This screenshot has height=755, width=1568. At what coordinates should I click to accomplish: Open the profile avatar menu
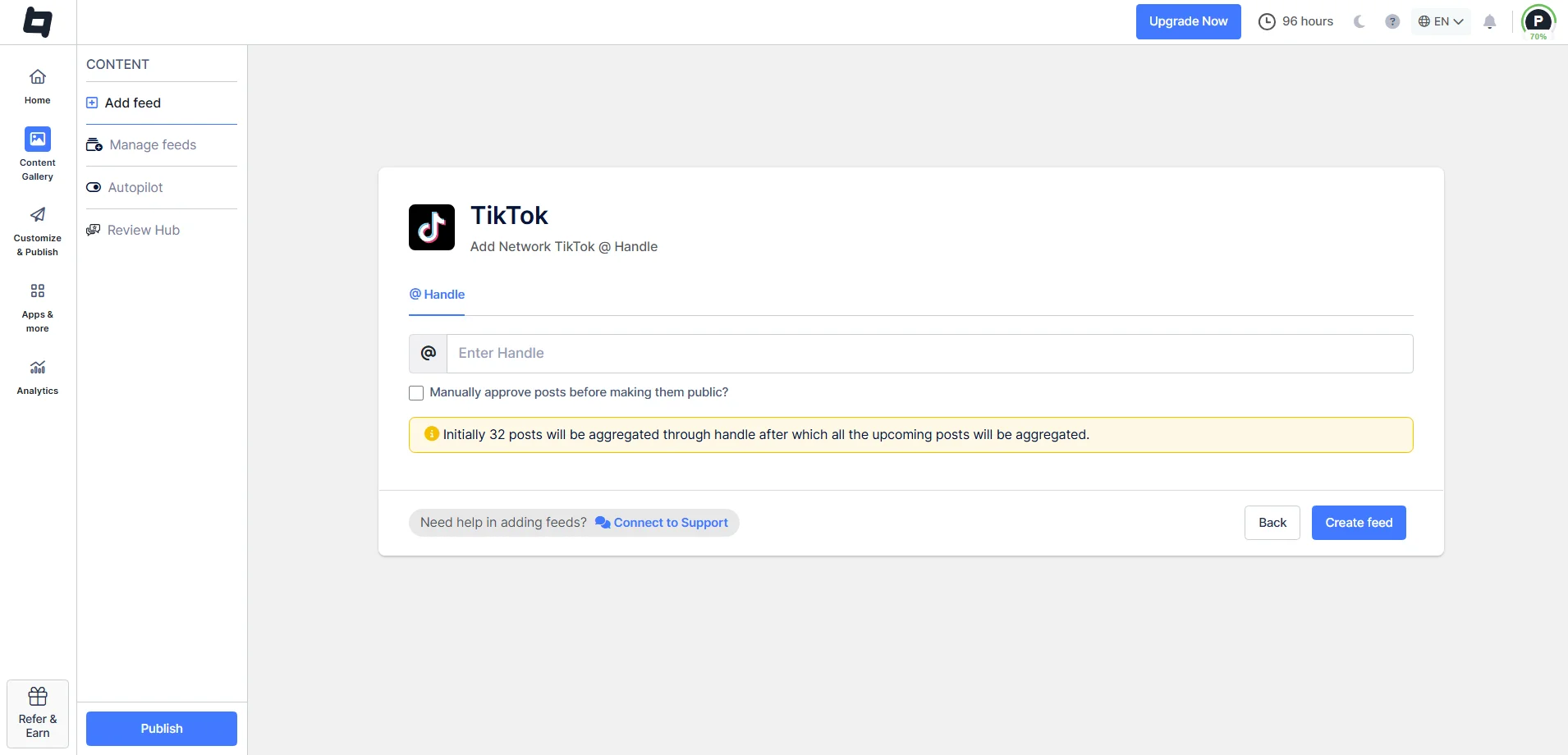click(x=1538, y=21)
